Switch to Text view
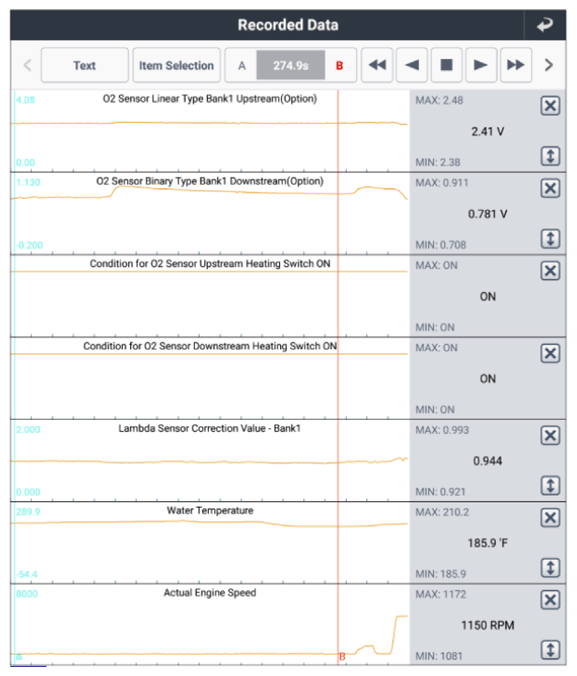This screenshot has width=577, height=676. [x=85, y=65]
